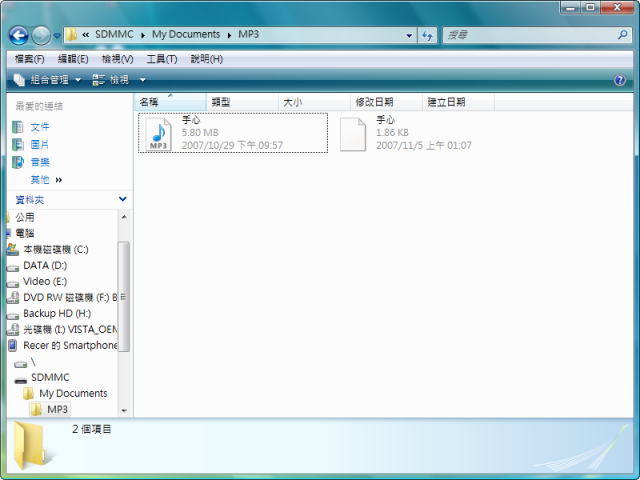The height and width of the screenshot is (480, 640).
Task: Sort by the 建立日期 column header
Action: click(x=458, y=102)
